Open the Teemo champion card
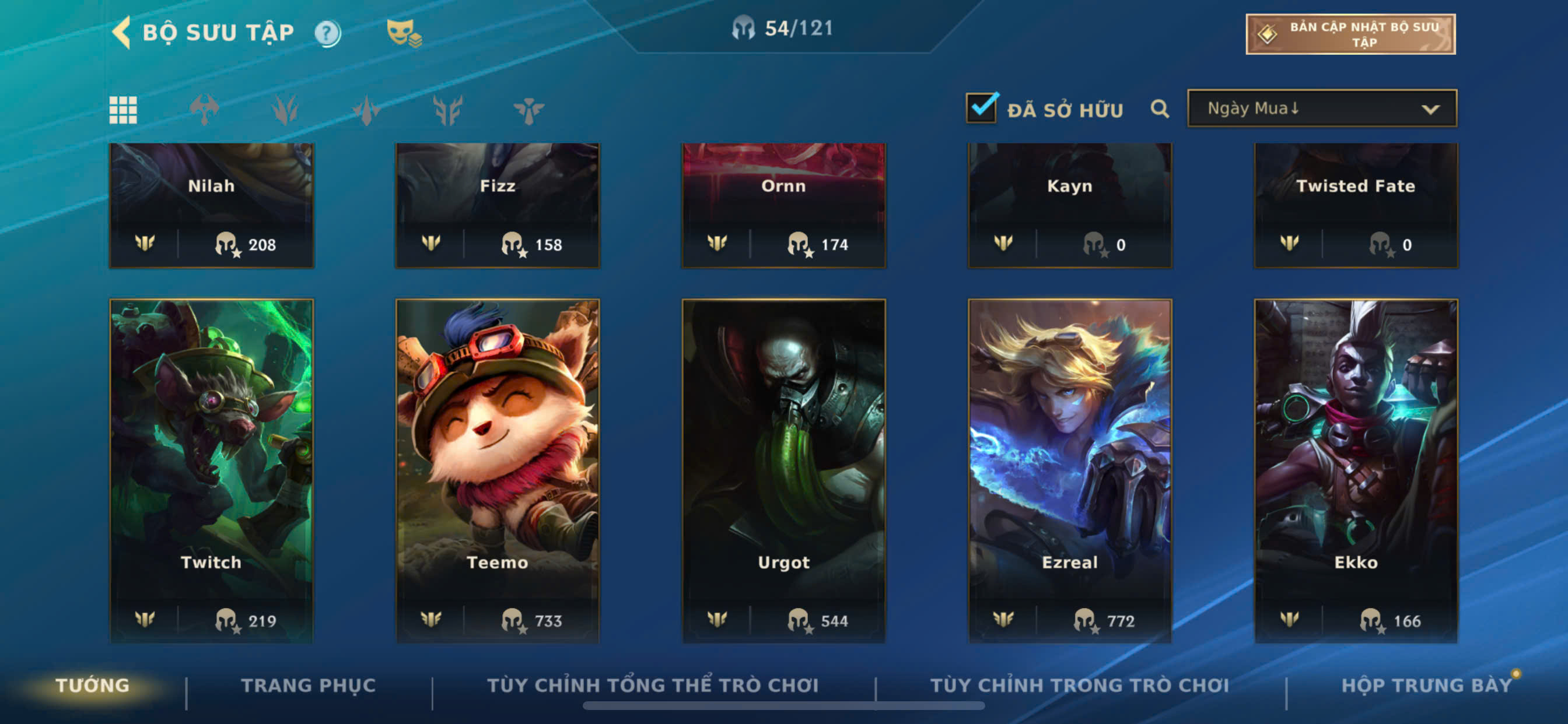 498,470
